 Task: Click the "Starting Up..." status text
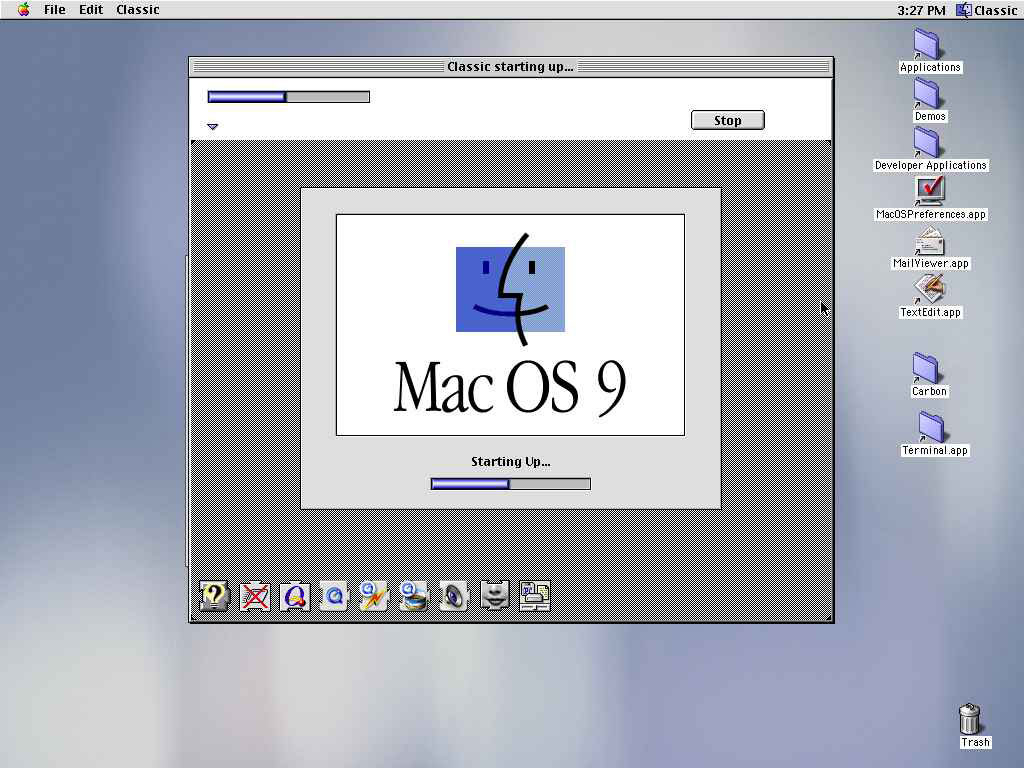[x=511, y=462]
